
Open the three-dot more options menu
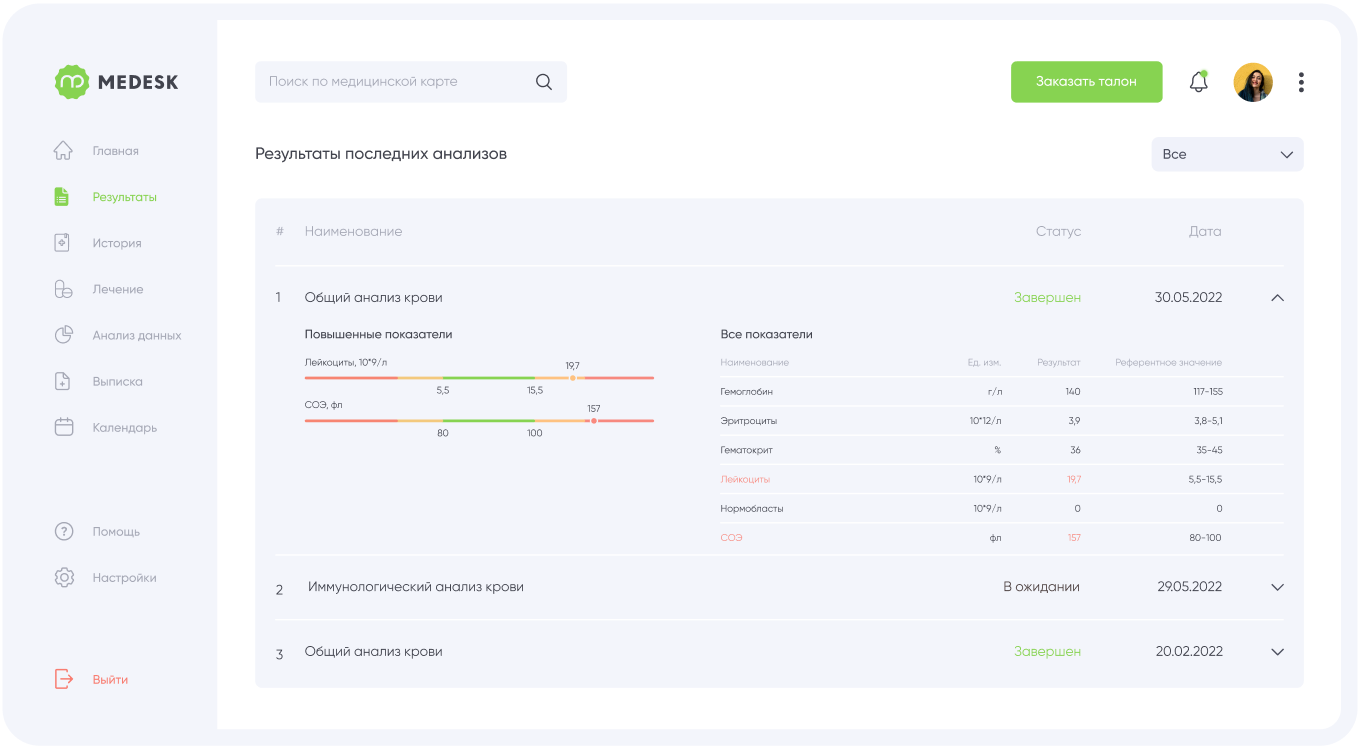(1301, 82)
